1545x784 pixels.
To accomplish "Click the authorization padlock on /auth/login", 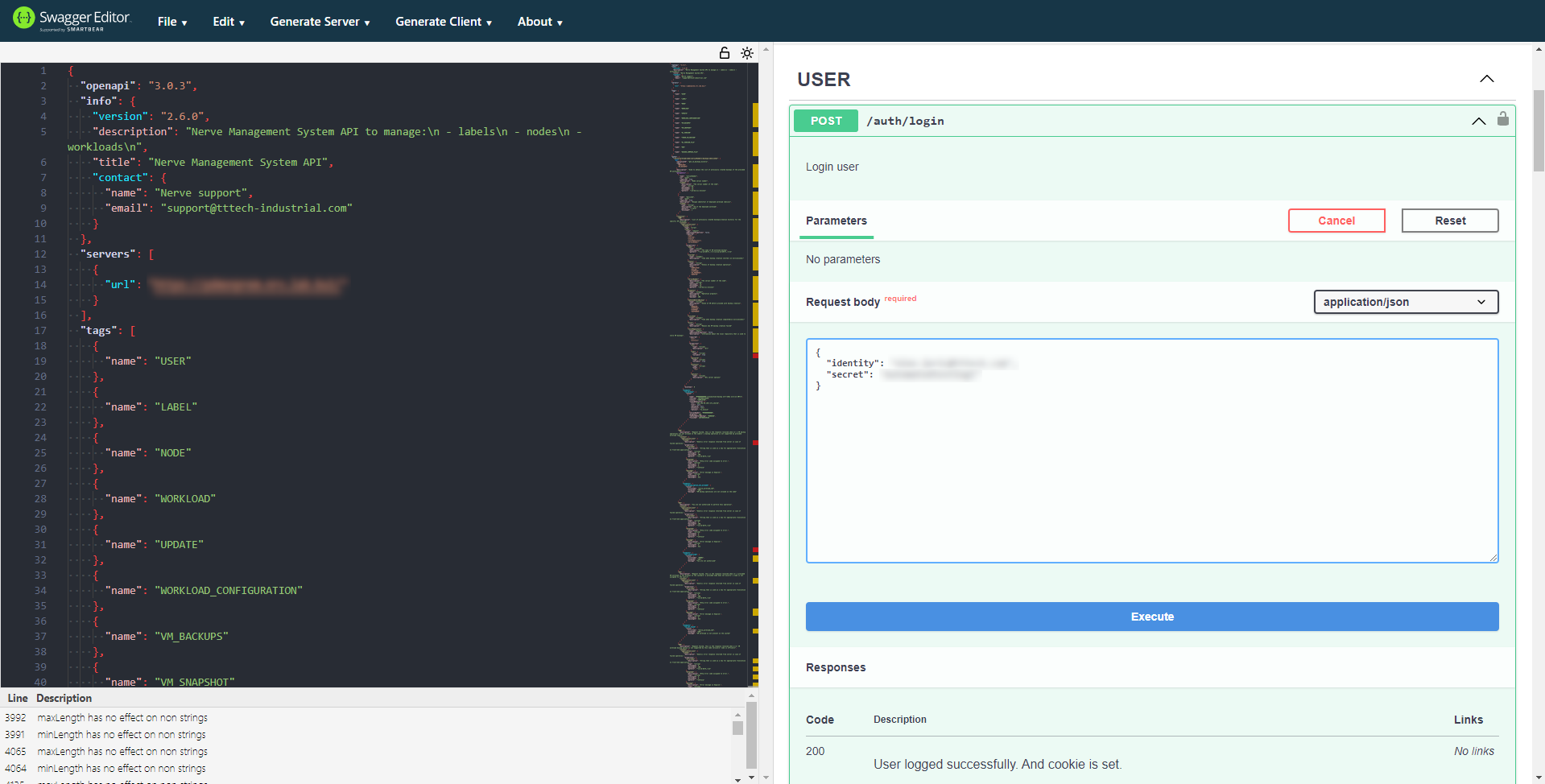I will [x=1502, y=119].
